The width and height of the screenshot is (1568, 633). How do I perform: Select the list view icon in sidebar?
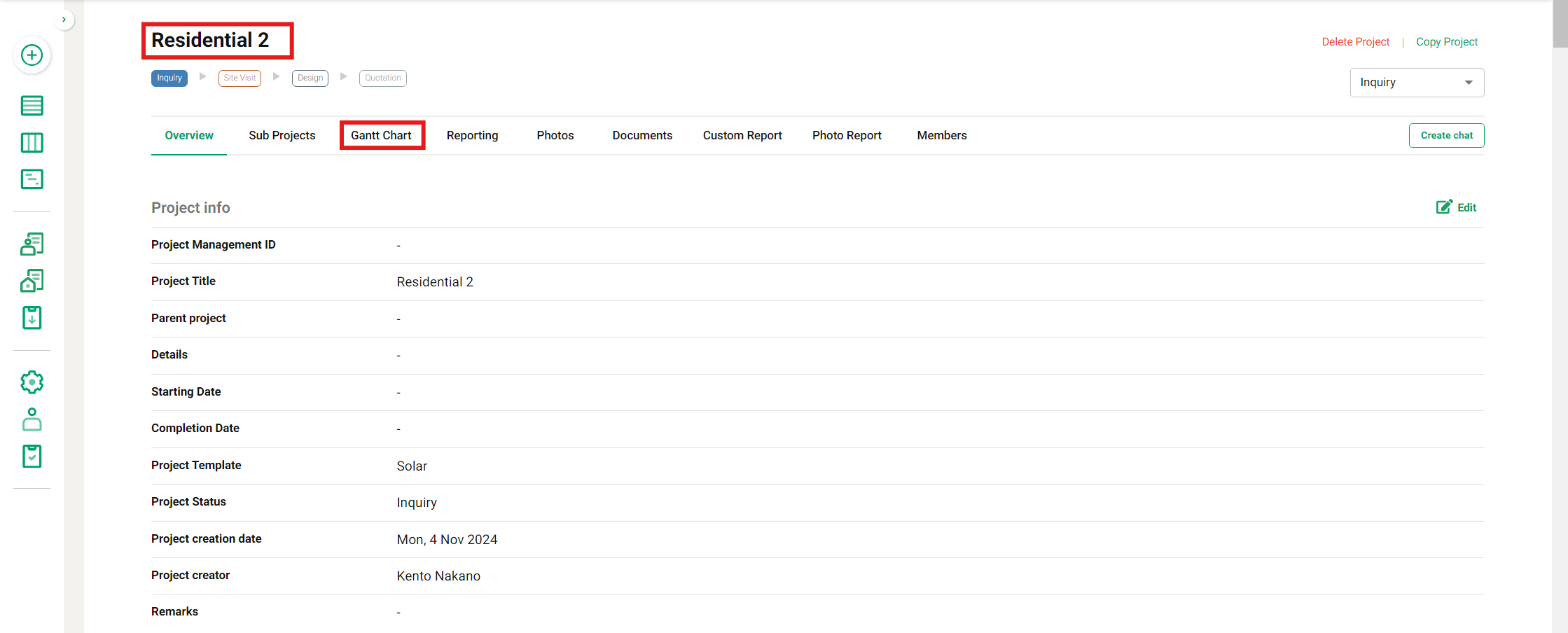coord(32,105)
